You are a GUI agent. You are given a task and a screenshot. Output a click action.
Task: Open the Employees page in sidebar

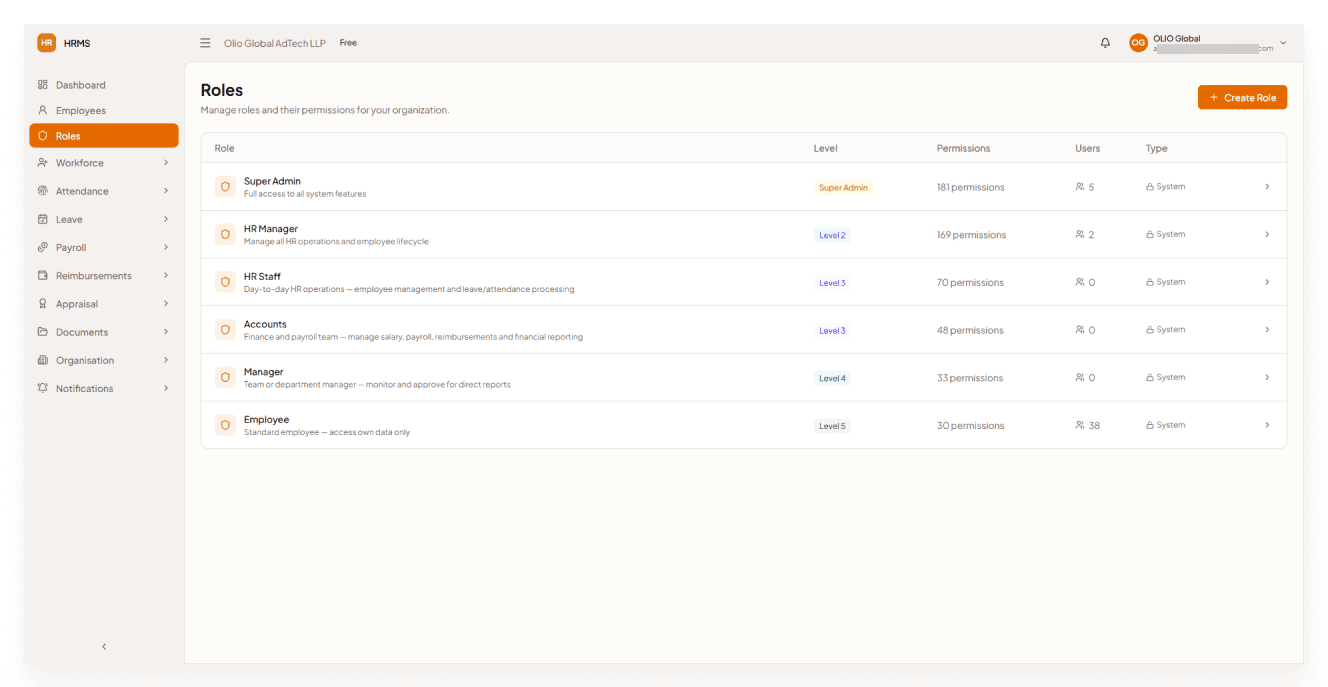[104, 110]
